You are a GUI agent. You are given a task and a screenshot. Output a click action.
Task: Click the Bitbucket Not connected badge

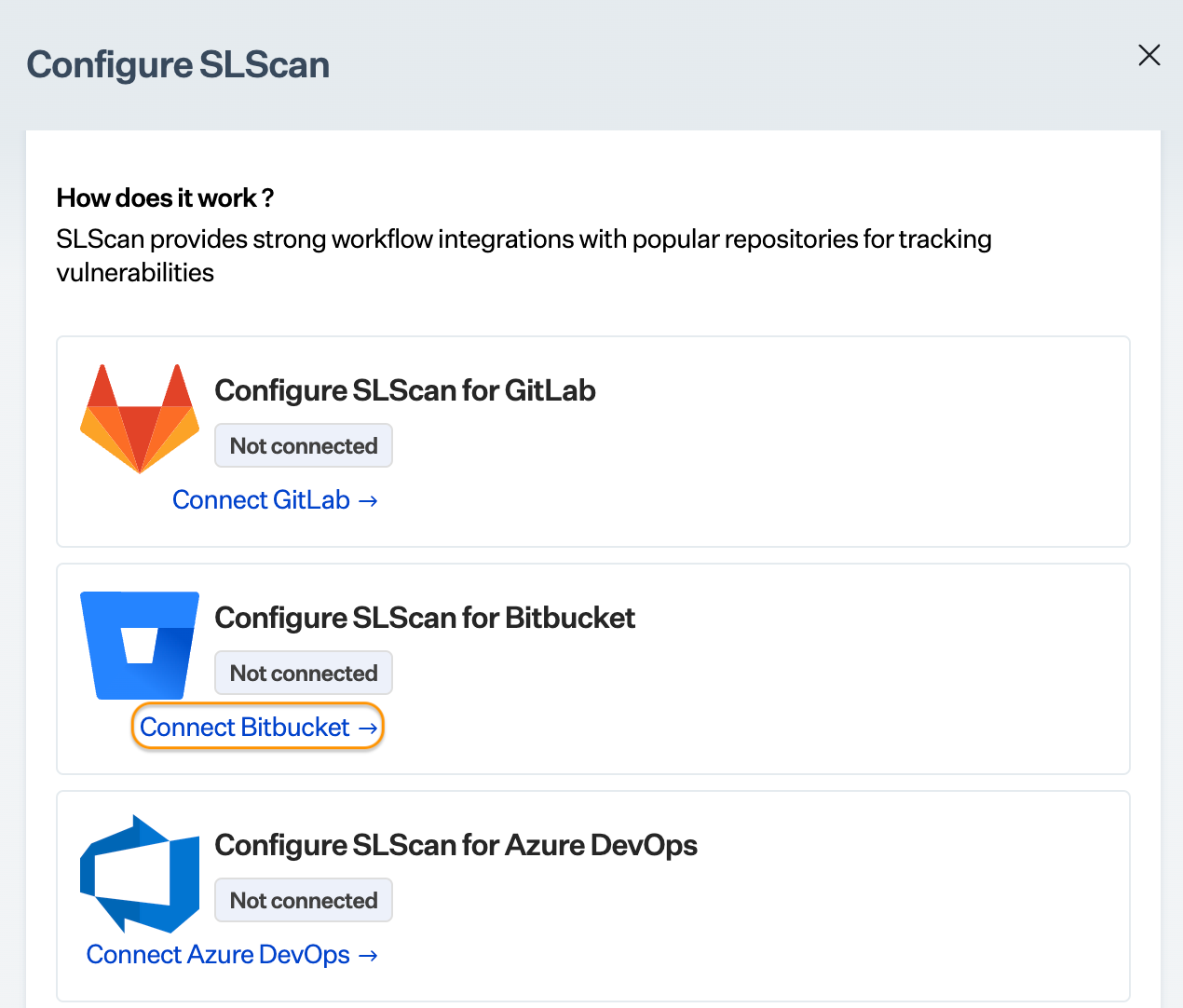[304, 673]
